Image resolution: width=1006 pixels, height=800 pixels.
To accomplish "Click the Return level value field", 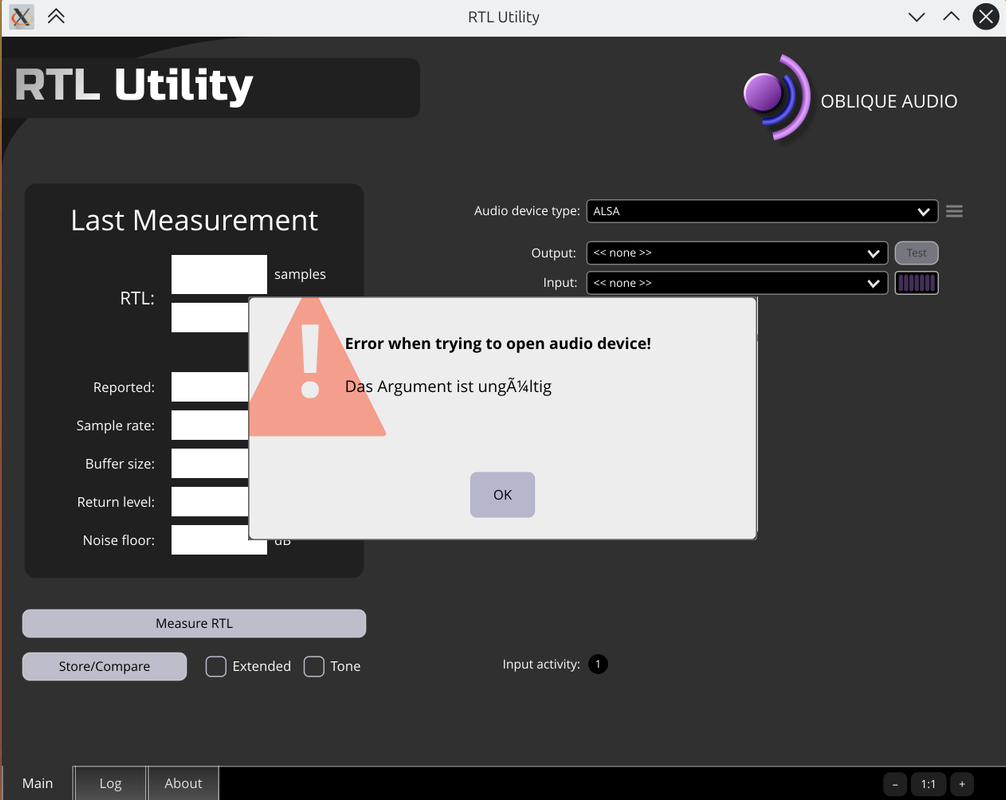I will click(210, 502).
